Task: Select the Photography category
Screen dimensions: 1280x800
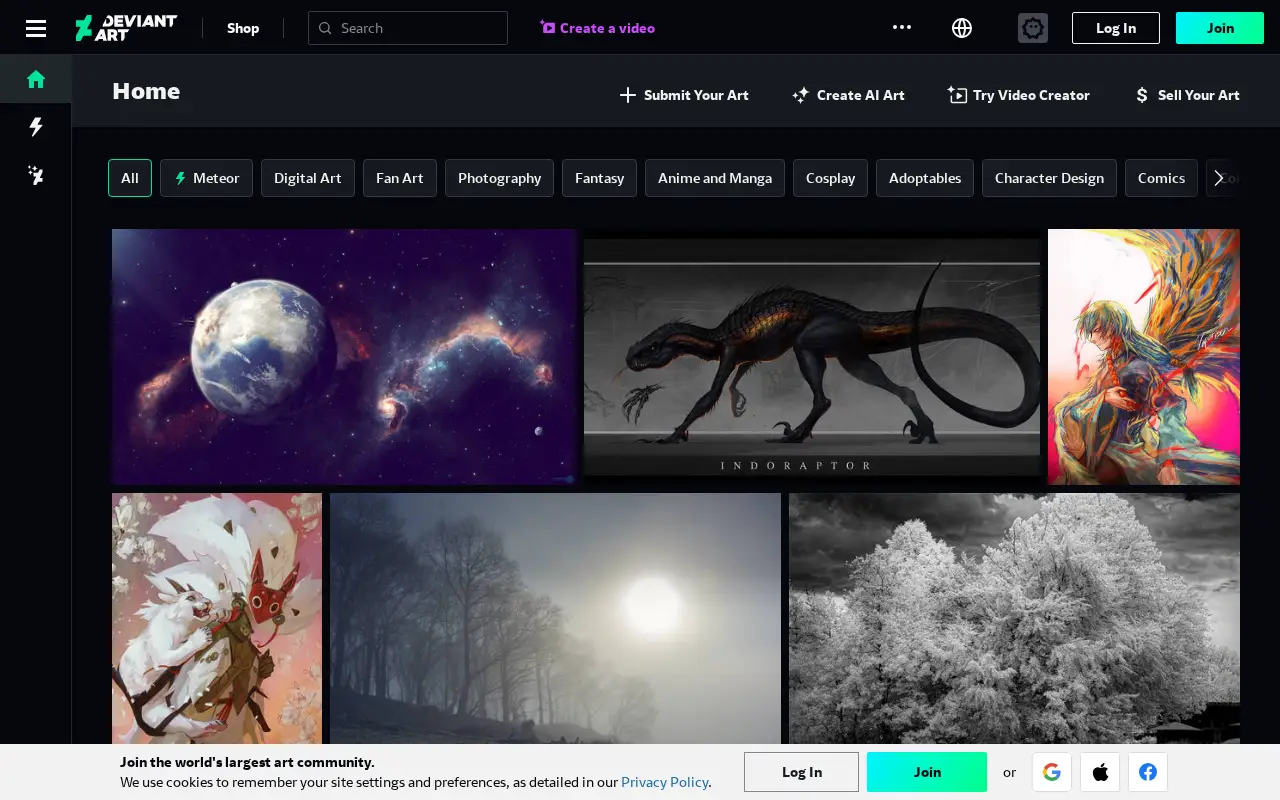Action: click(x=499, y=178)
